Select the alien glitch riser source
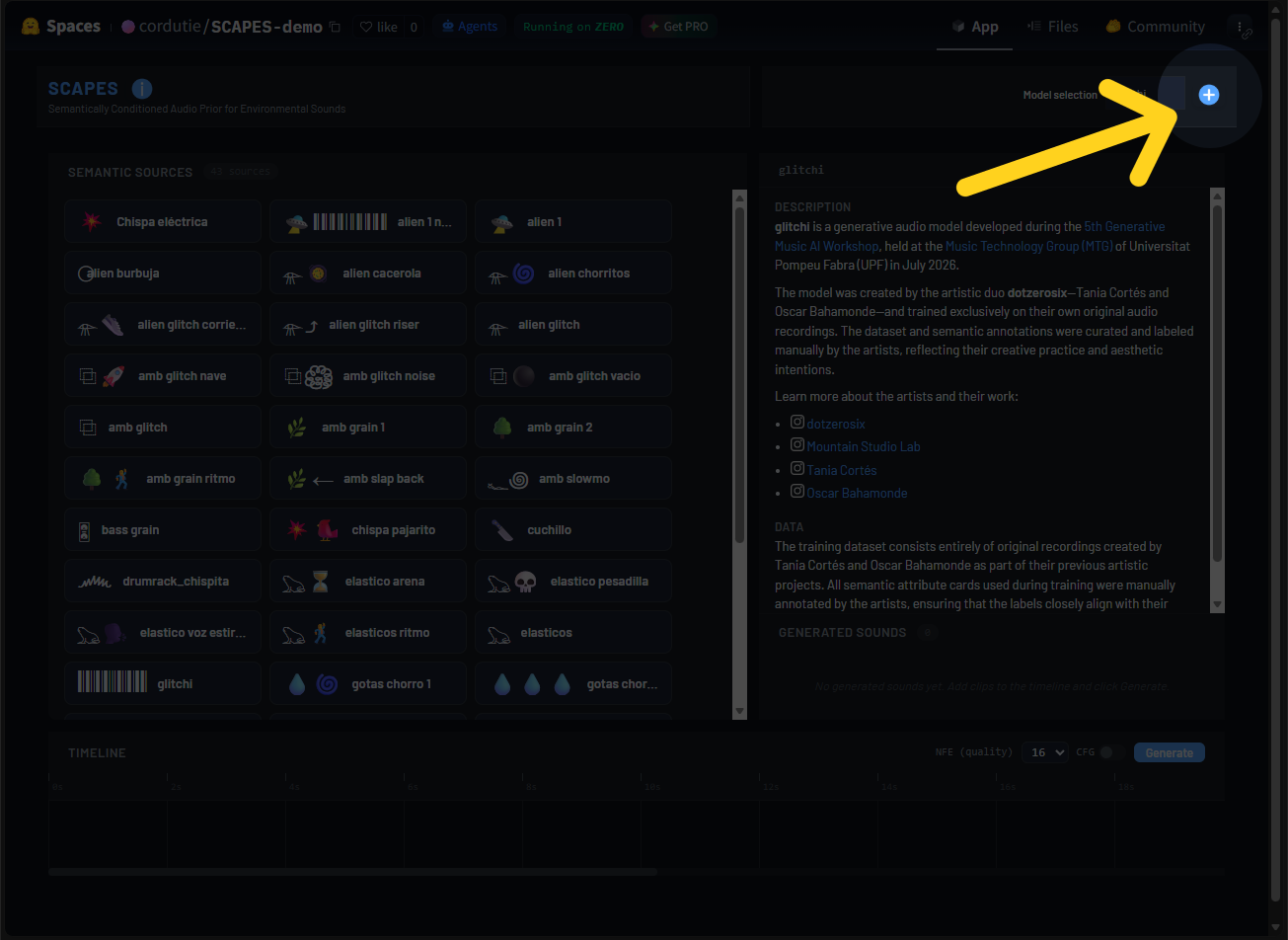The height and width of the screenshot is (940, 1288). [368, 325]
